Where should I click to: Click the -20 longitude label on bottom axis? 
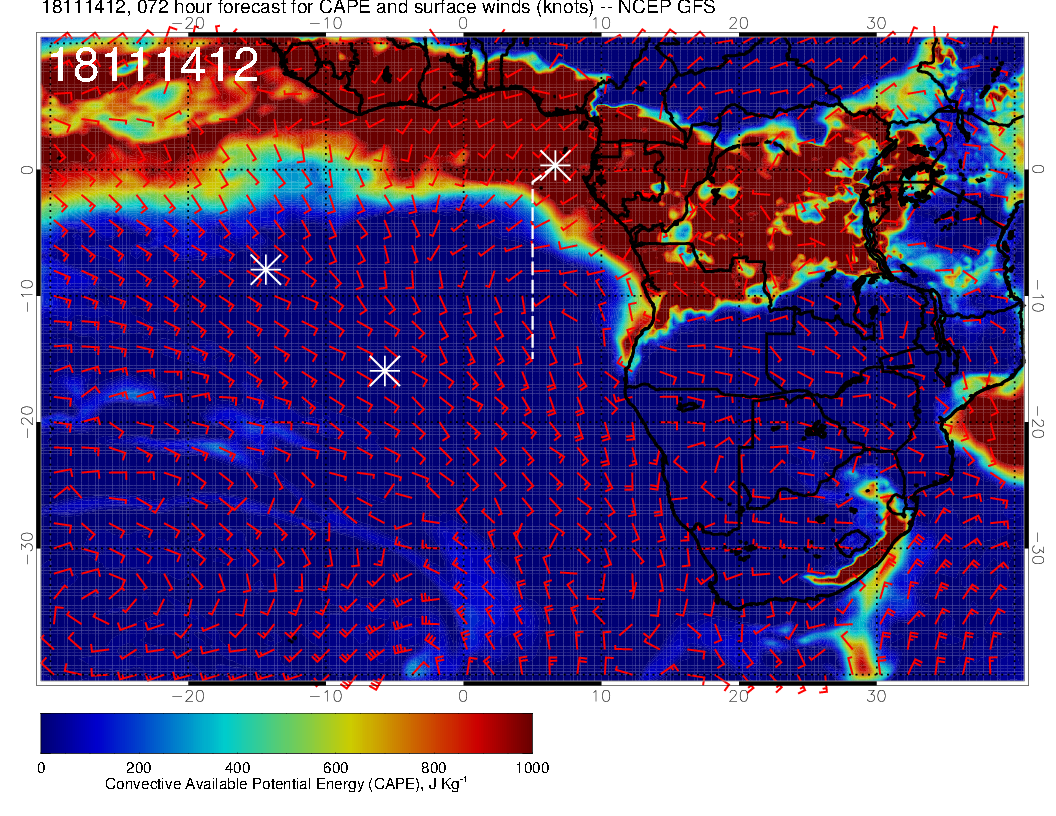point(188,696)
